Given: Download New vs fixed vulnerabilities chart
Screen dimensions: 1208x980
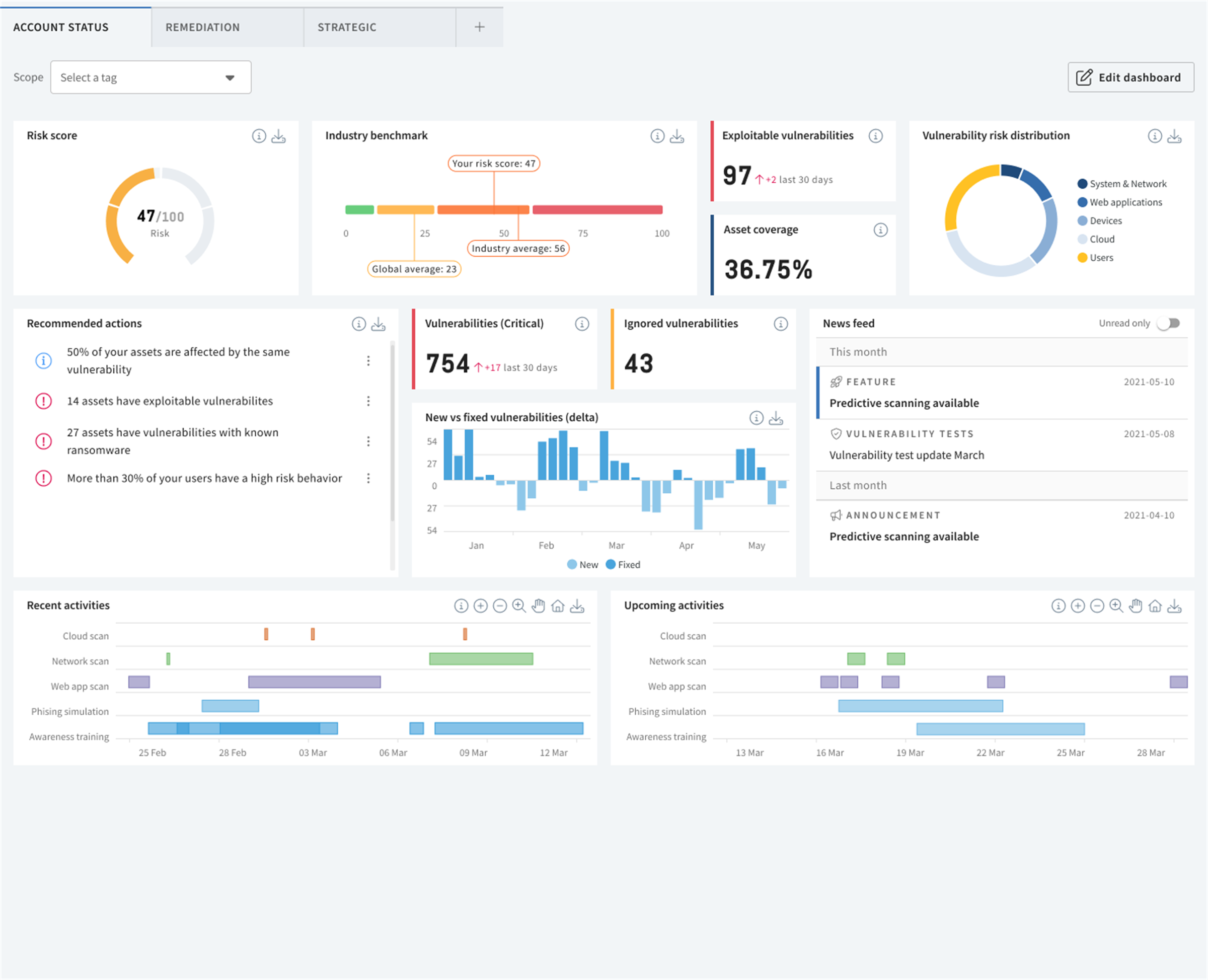Looking at the screenshot, I should [x=776, y=418].
